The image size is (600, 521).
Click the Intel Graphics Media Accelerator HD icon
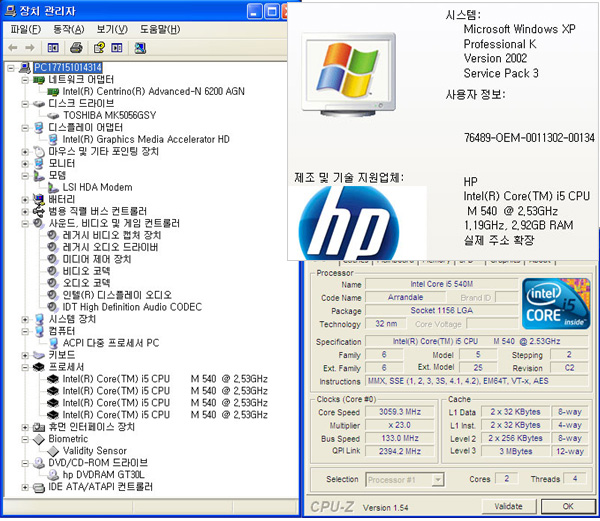click(x=53, y=140)
